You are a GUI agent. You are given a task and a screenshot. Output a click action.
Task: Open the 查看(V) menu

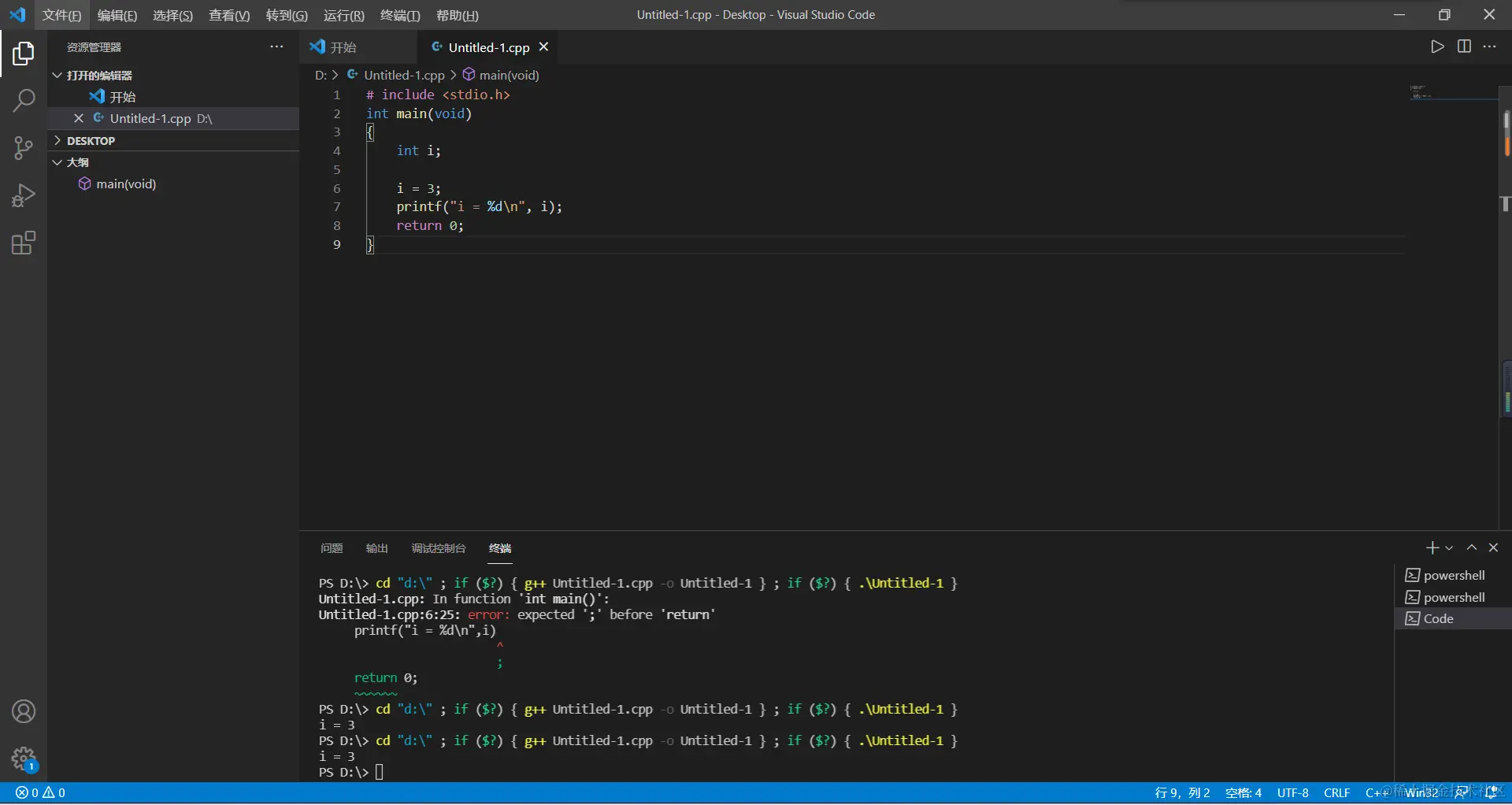tap(229, 15)
